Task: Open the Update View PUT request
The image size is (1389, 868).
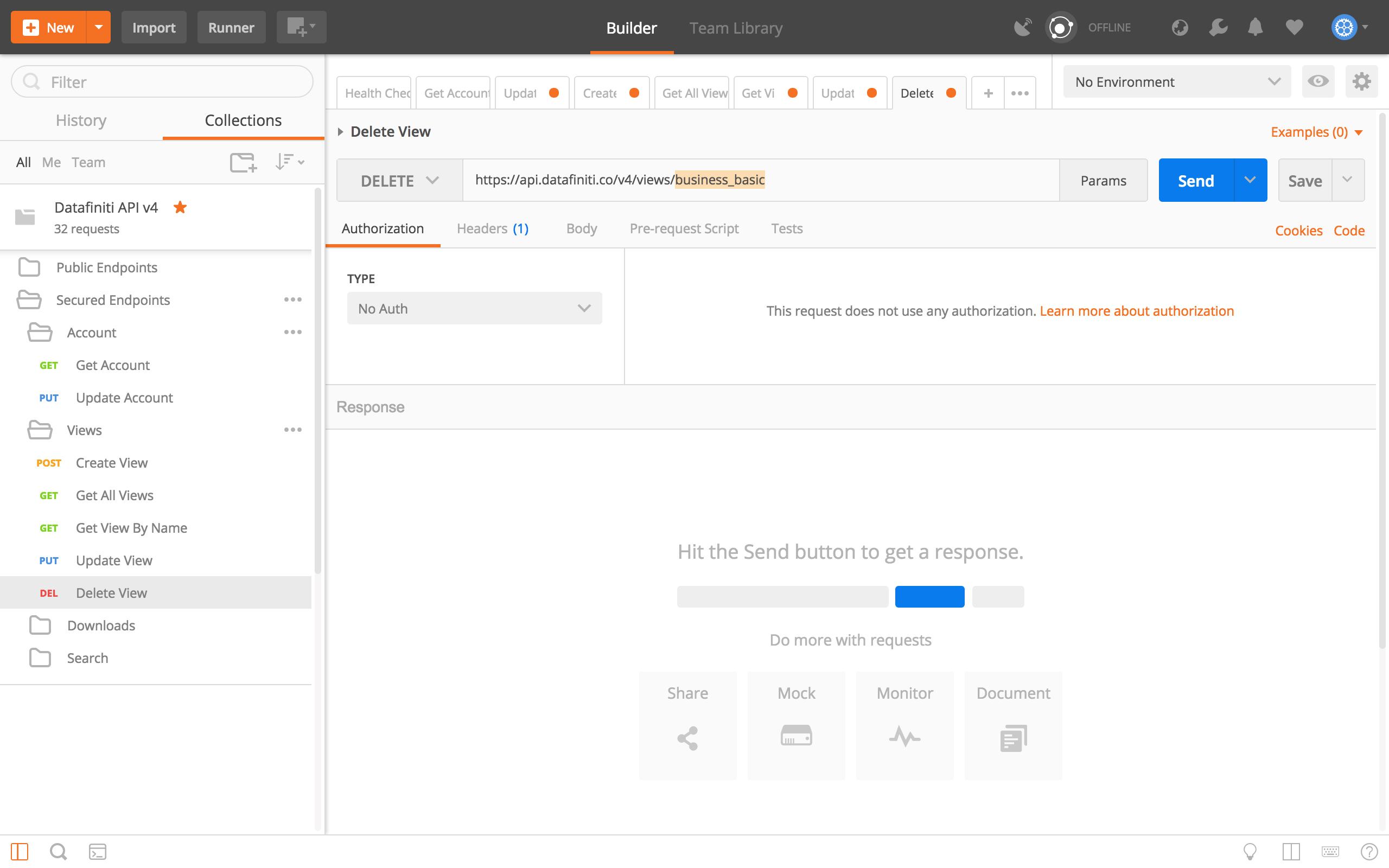Action: pyautogui.click(x=156, y=560)
